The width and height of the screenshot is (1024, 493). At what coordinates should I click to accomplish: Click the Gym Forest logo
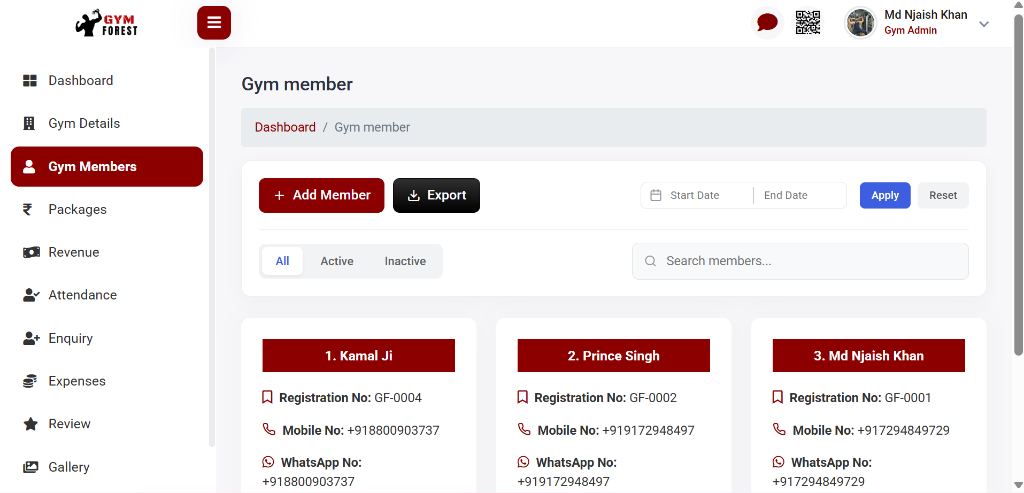[x=106, y=23]
